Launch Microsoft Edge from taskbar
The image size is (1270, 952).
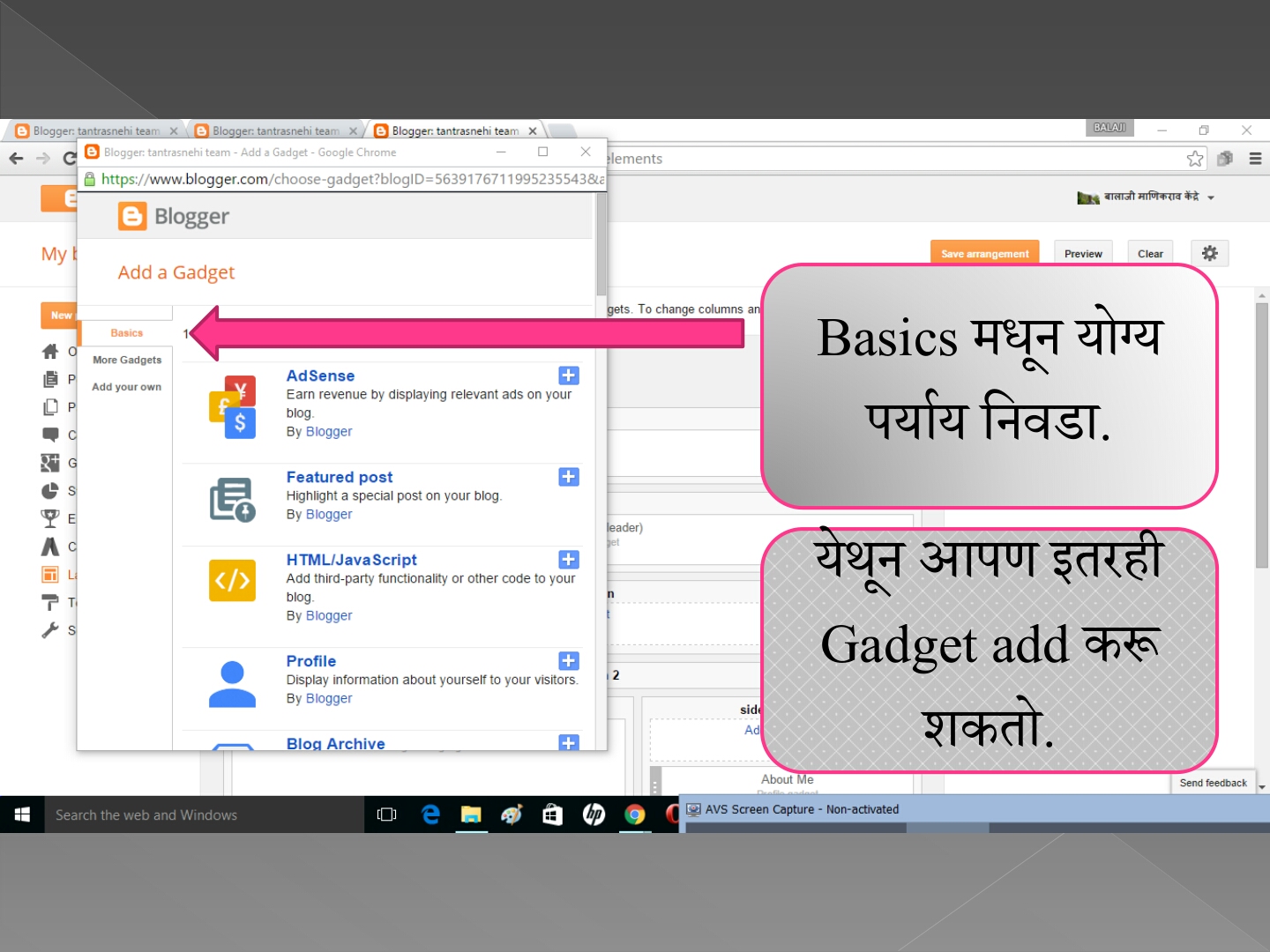pos(430,814)
